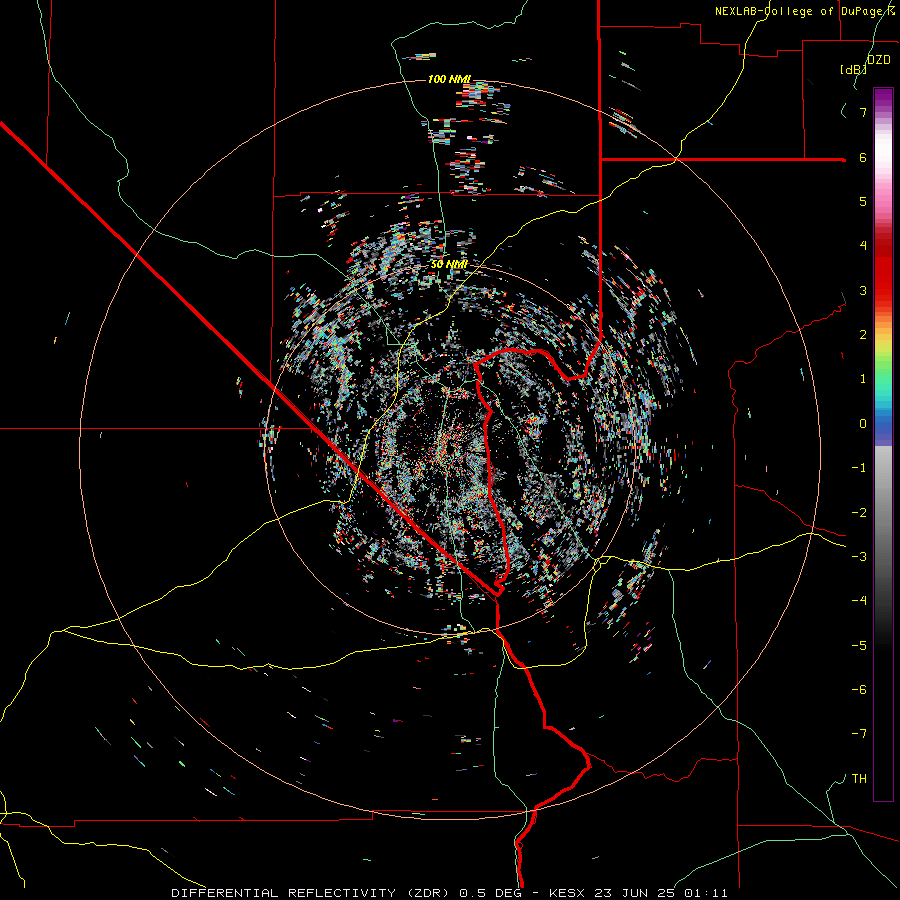Click the -4 dB scale label

[x=859, y=601]
